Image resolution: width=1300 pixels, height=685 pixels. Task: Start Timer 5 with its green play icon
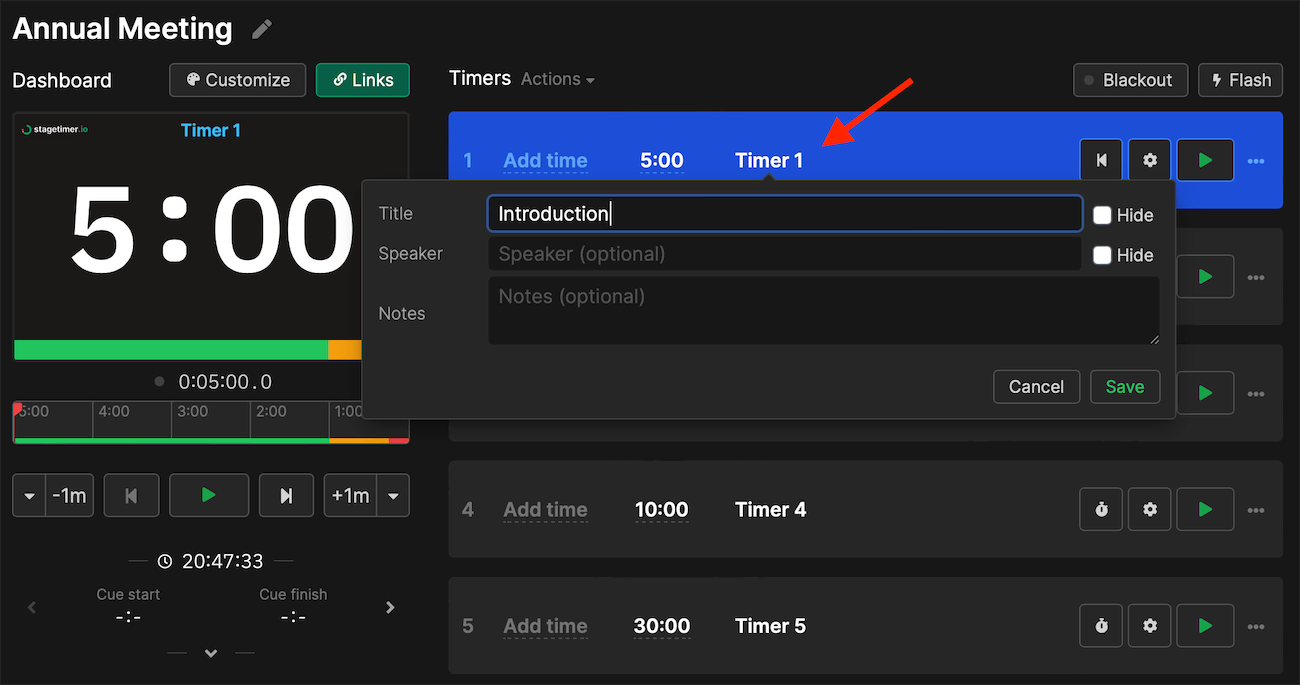tap(1205, 625)
